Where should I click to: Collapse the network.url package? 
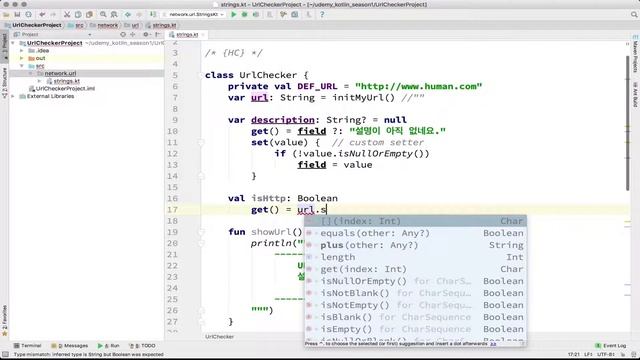tap(31, 73)
